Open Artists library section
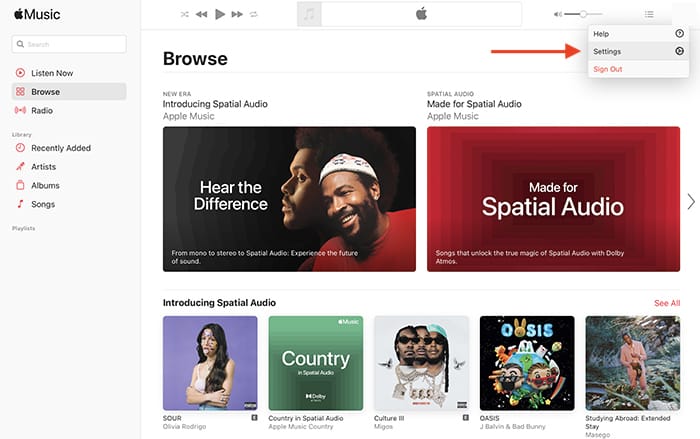This screenshot has width=700, height=439. click(x=69, y=167)
